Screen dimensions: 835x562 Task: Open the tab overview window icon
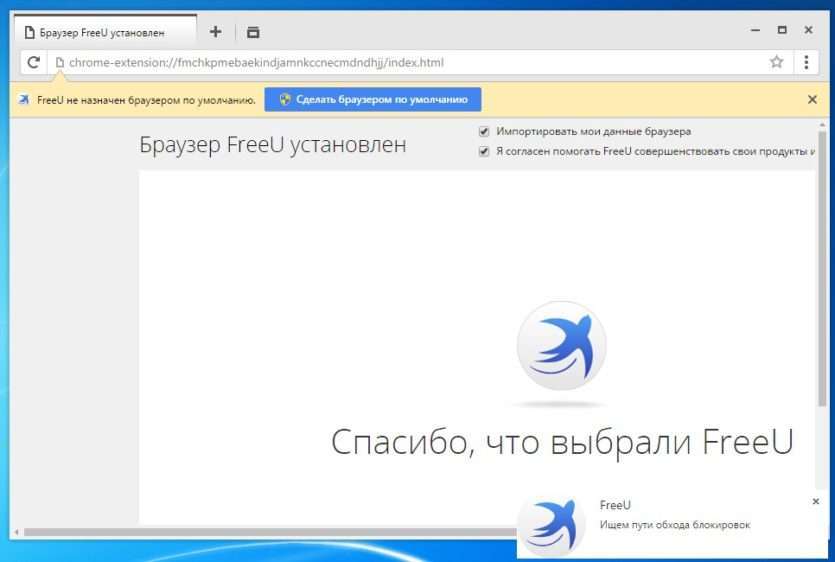[253, 32]
